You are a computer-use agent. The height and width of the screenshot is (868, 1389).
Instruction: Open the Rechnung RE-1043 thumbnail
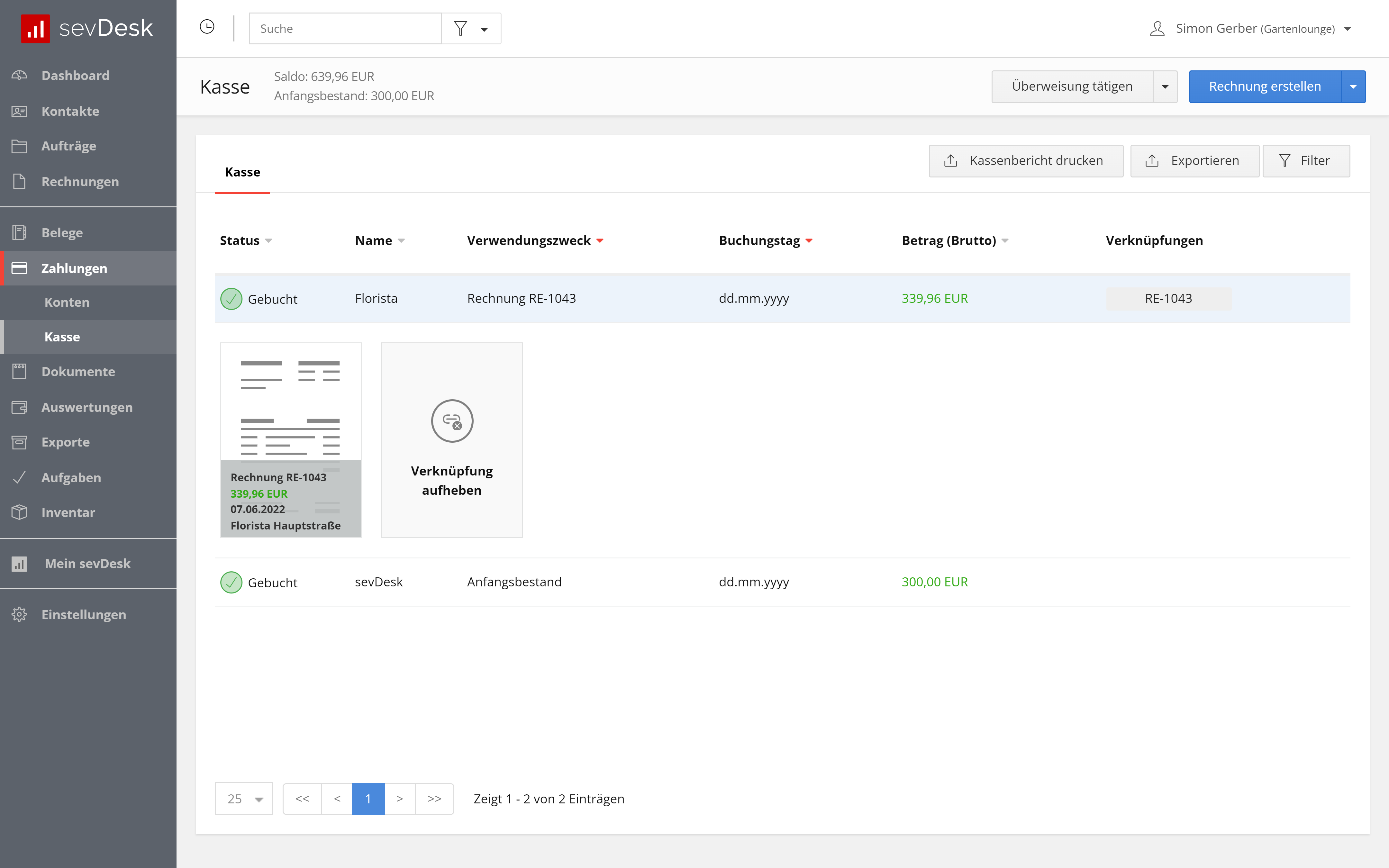click(x=290, y=440)
